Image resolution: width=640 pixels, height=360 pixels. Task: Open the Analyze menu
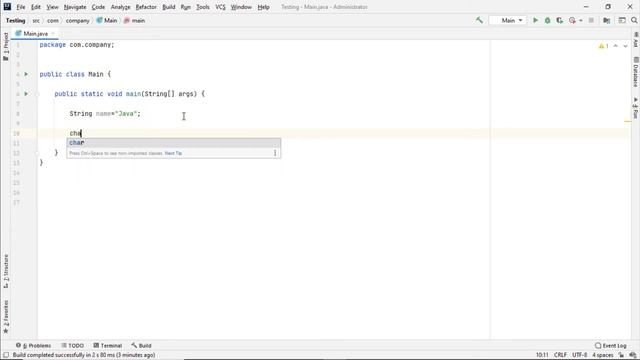tap(120, 7)
